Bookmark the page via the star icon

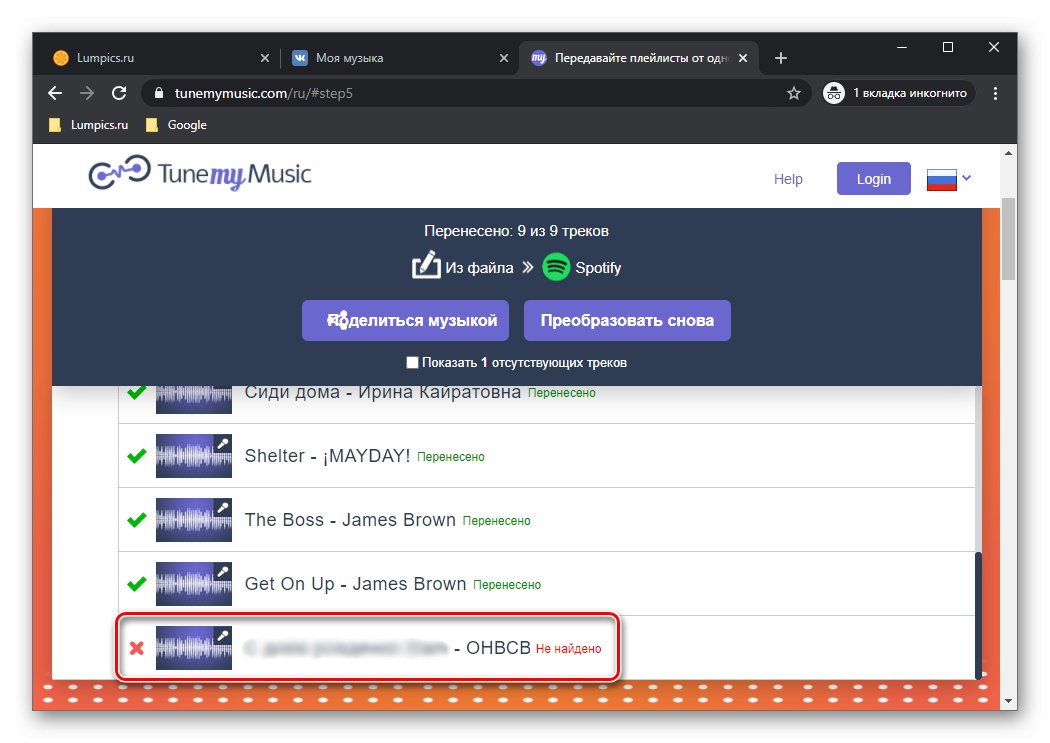(x=794, y=92)
